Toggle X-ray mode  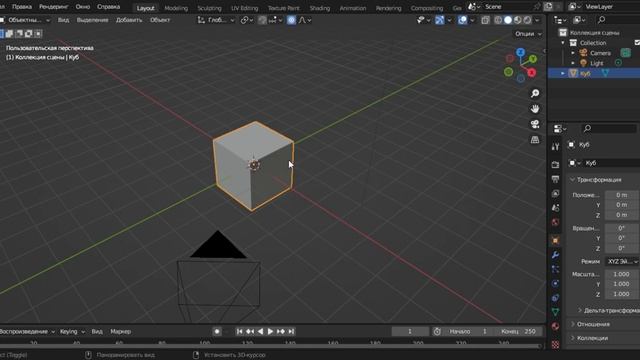click(x=485, y=20)
